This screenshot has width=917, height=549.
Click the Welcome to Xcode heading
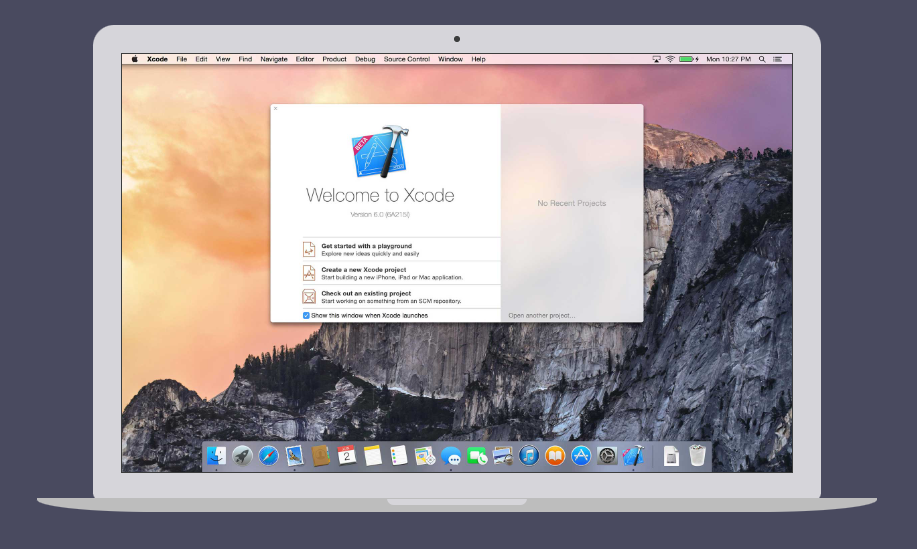(380, 195)
